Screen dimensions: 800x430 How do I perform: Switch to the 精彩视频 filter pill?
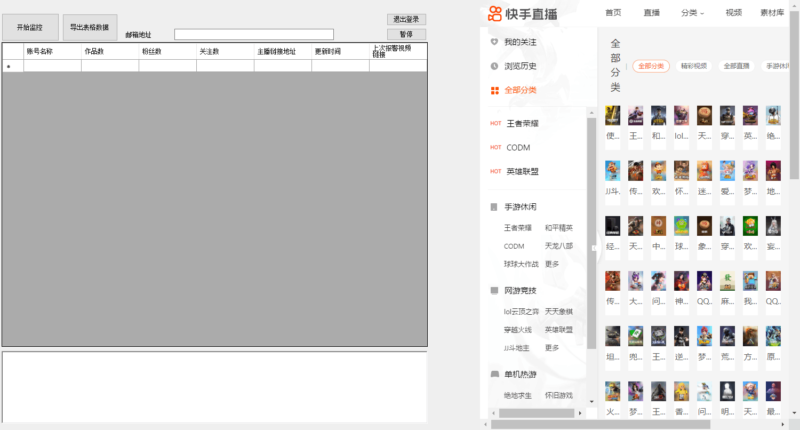click(694, 66)
